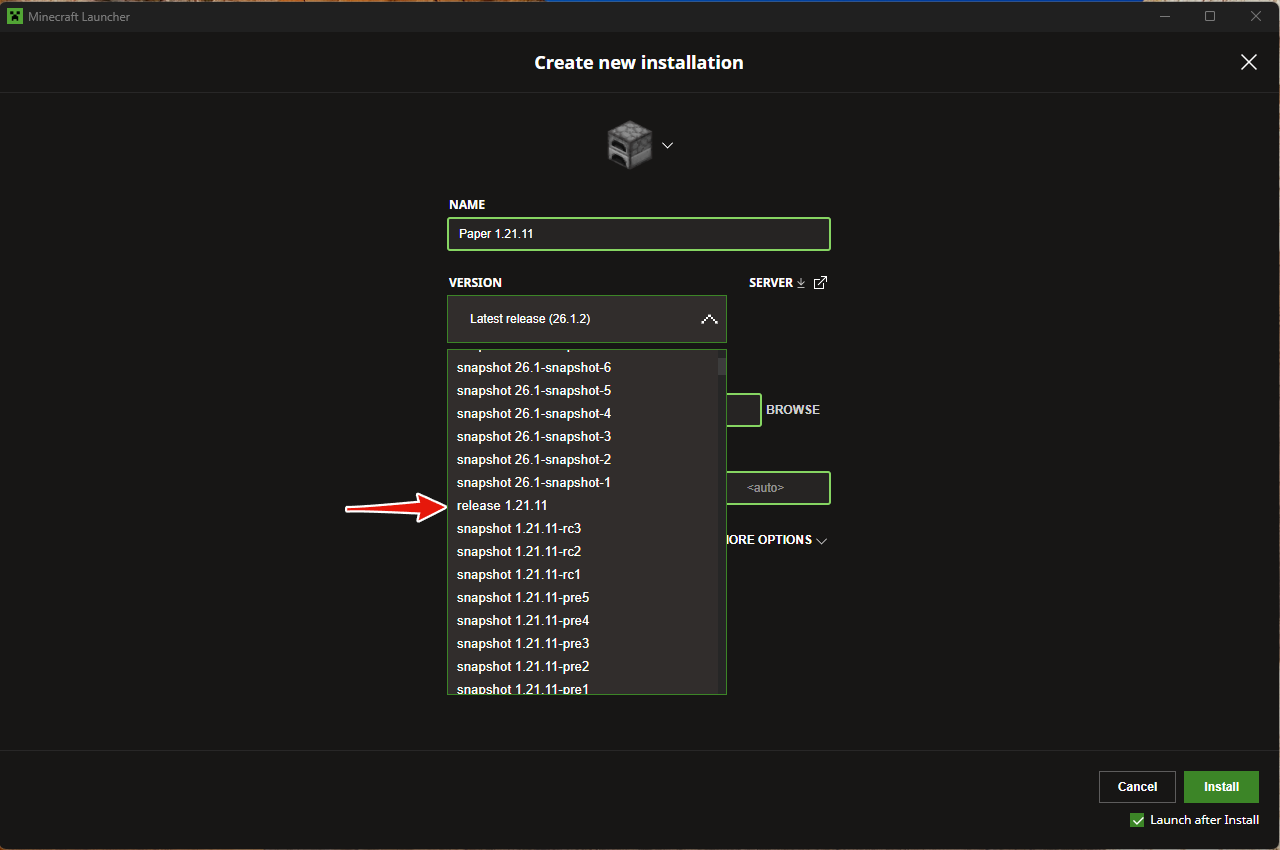Viewport: 1280px width, 850px height.
Task: Close the Create new installation dialog
Action: [x=1249, y=62]
